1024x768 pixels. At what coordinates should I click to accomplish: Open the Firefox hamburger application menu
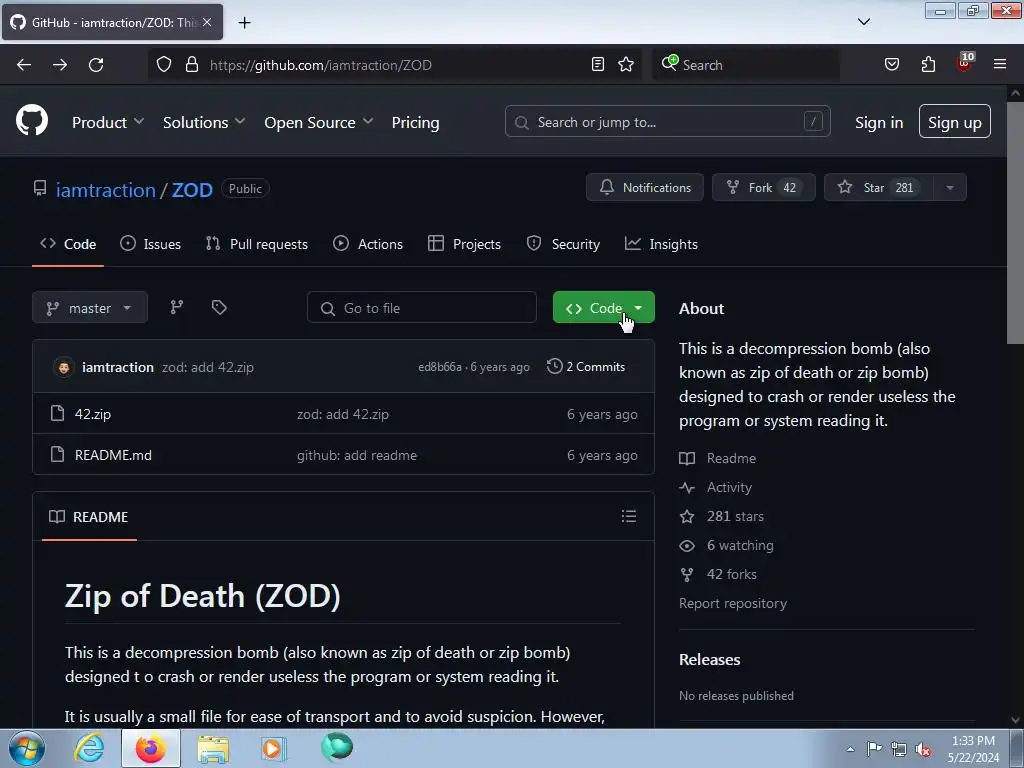tap(1000, 64)
